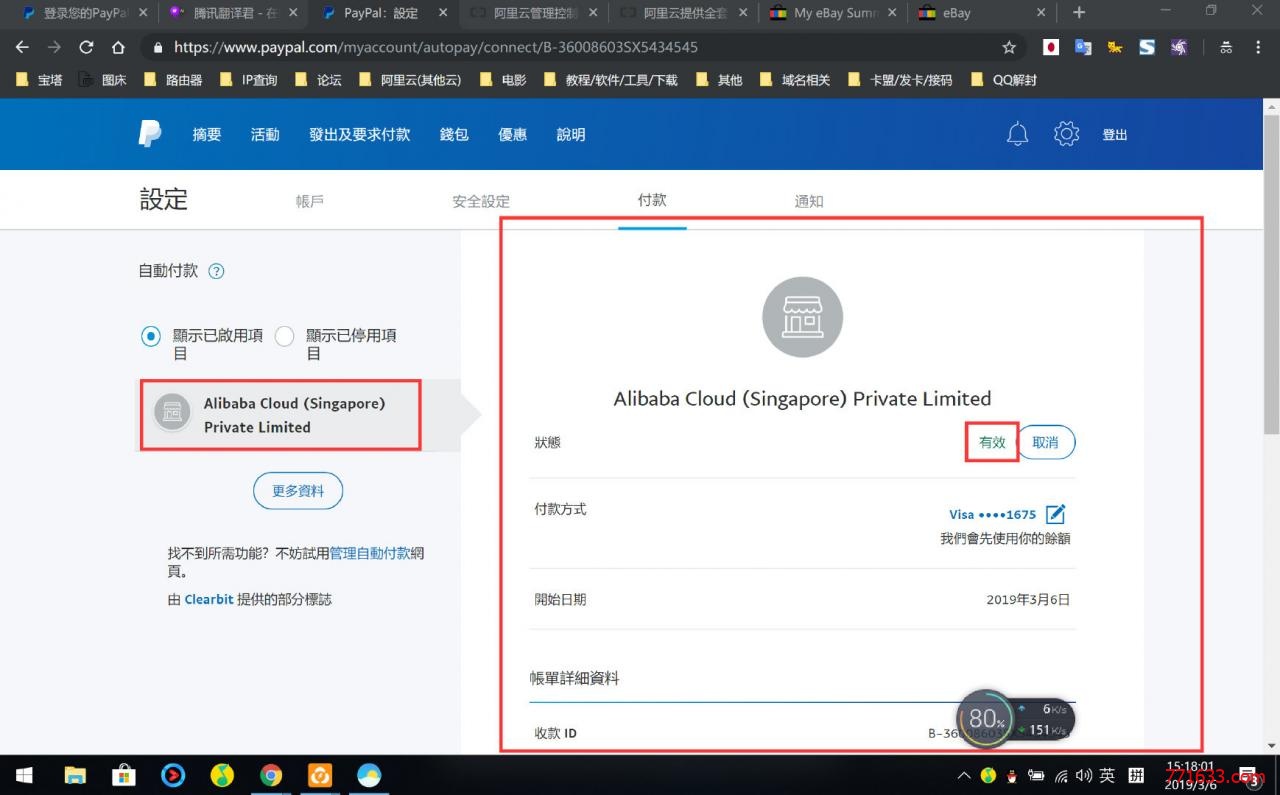1280x795 pixels.
Task: Open 發出及要求付款 menu item
Action: point(360,134)
